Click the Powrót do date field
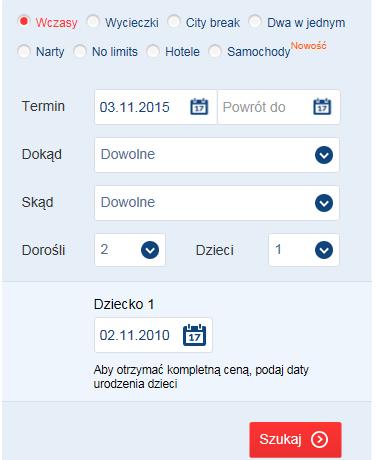The height and width of the screenshot is (460, 376). [279, 107]
